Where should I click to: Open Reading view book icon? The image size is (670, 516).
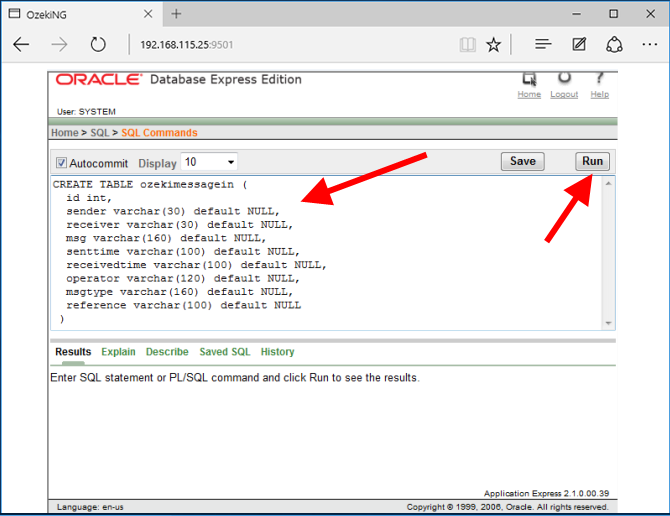467,44
